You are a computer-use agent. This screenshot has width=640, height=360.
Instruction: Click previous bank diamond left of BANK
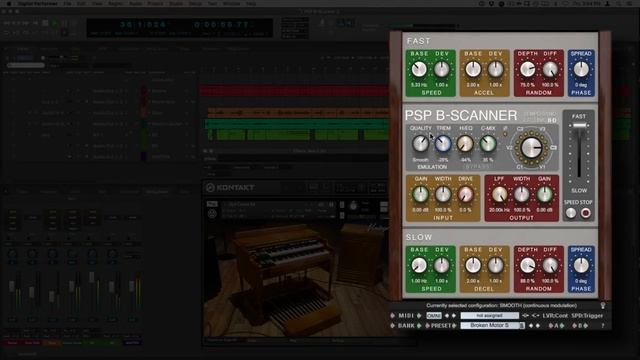[x=393, y=326]
